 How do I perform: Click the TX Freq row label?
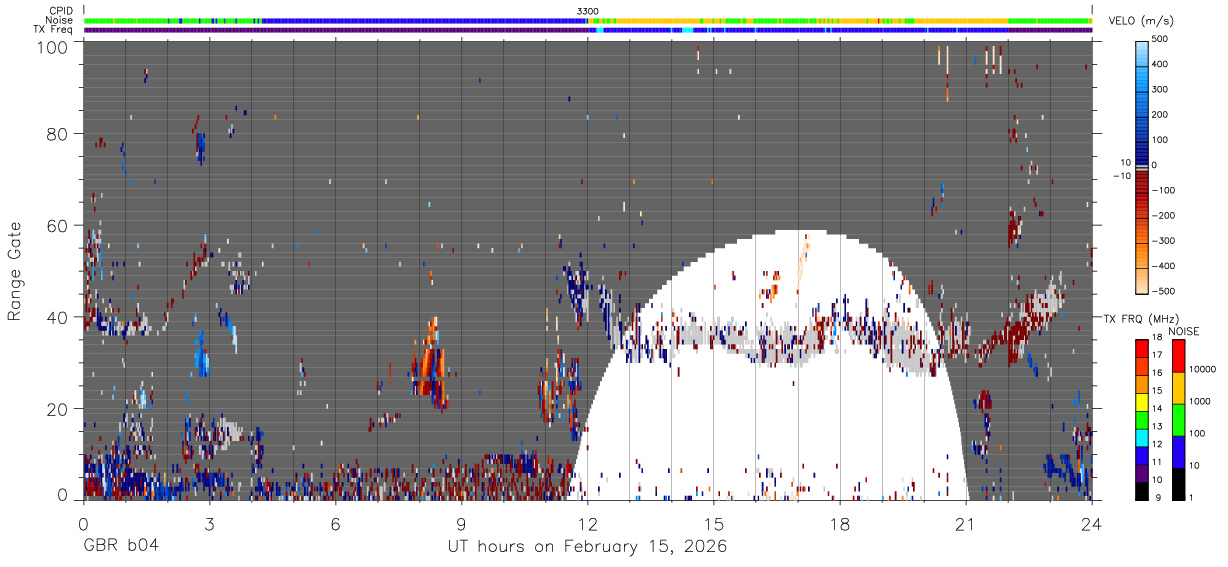click(53, 29)
